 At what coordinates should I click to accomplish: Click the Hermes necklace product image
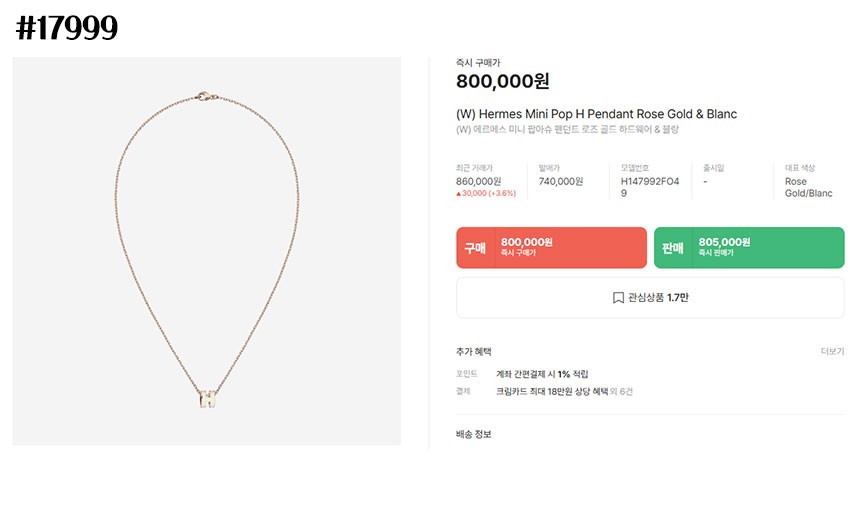click(207, 251)
